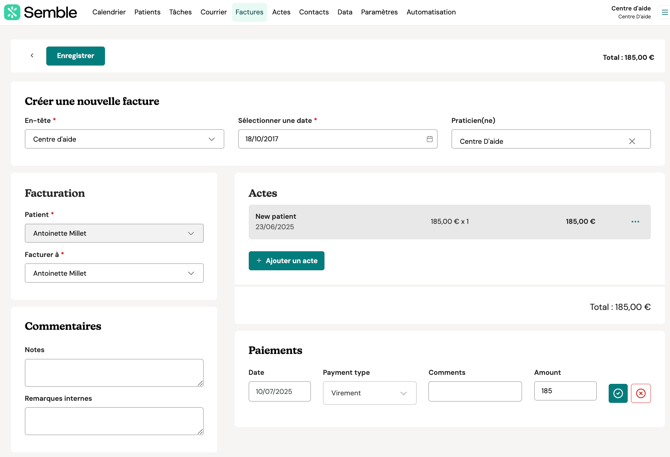Open the hamburger menu at top right
The width and height of the screenshot is (670, 457).
664,13
